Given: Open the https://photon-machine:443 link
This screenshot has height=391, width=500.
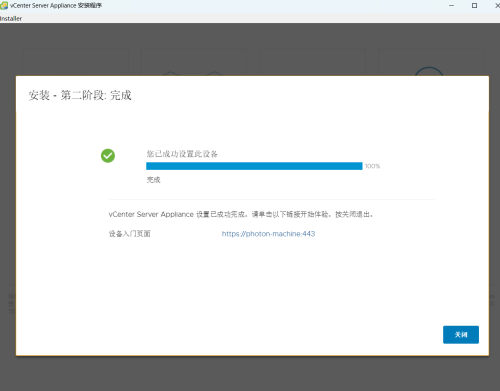Looking at the screenshot, I should (x=268, y=234).
